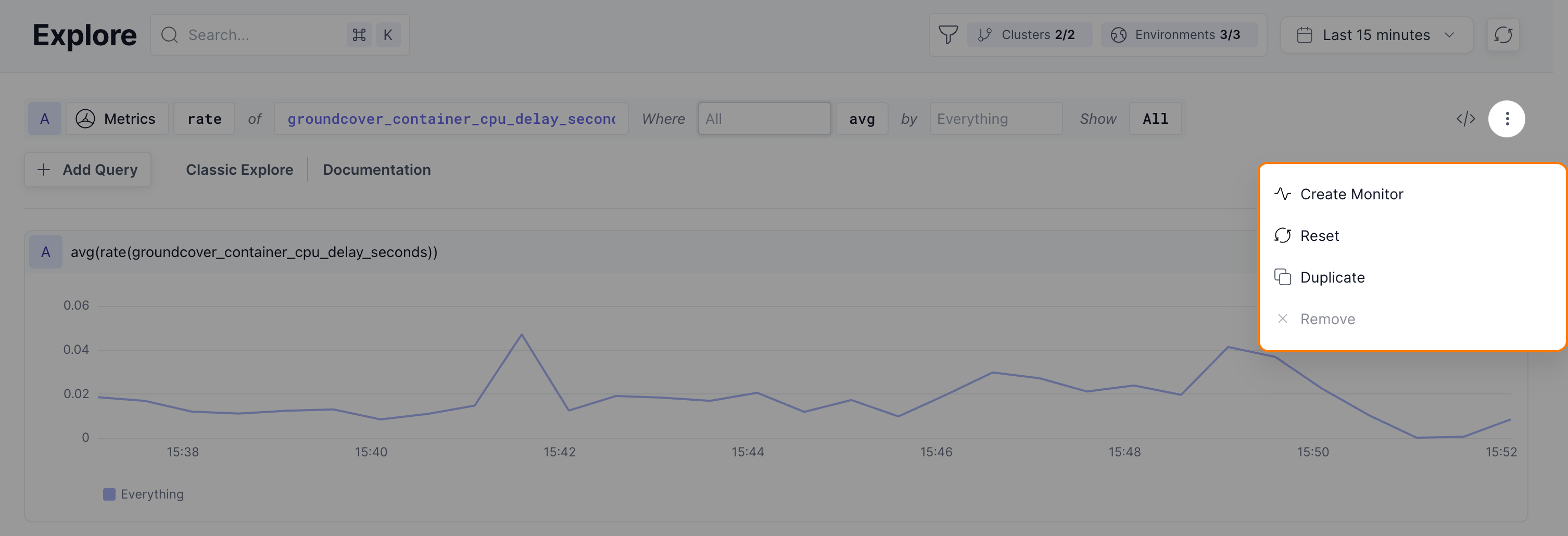Select Reset in the query menu
The image size is (1568, 536).
pos(1319,236)
